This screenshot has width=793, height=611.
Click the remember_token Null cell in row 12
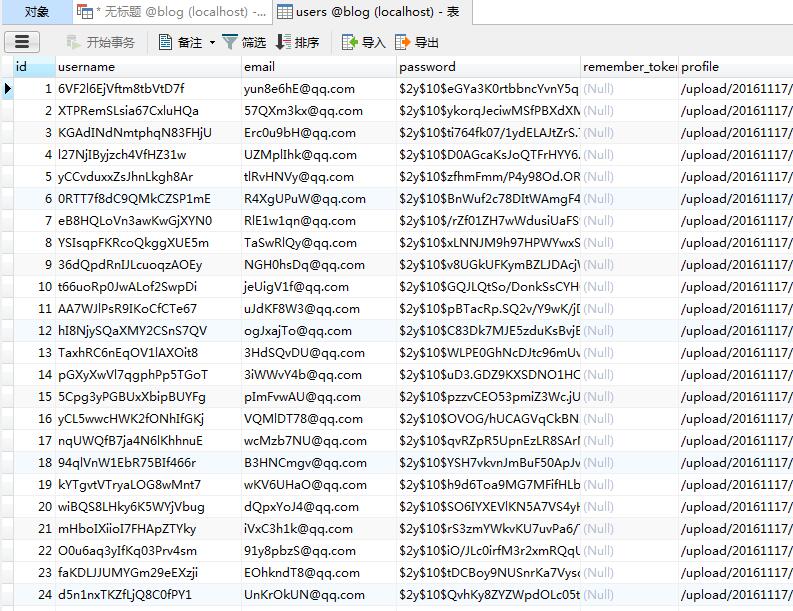599,331
